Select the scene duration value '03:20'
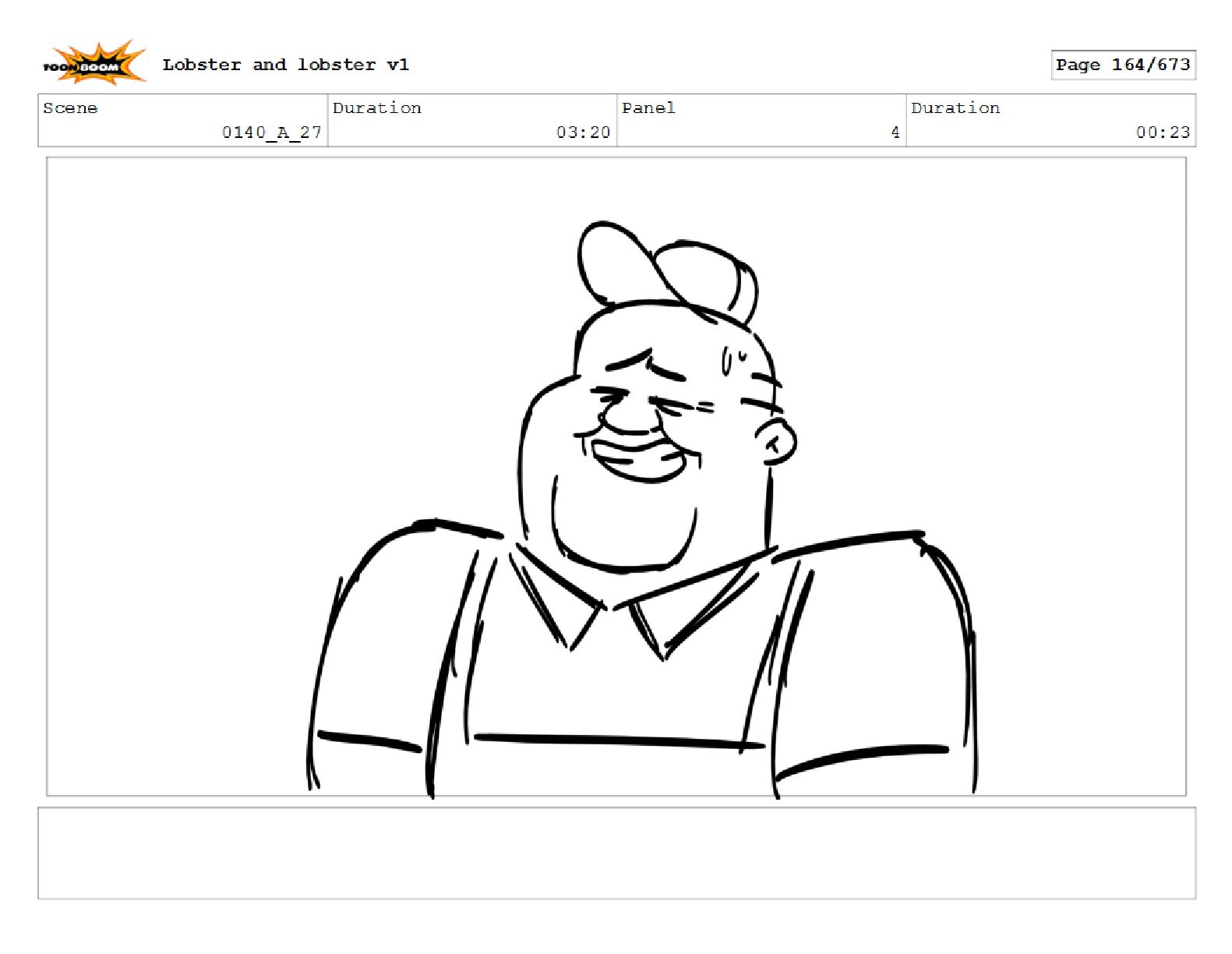1232x954 pixels. coord(583,132)
